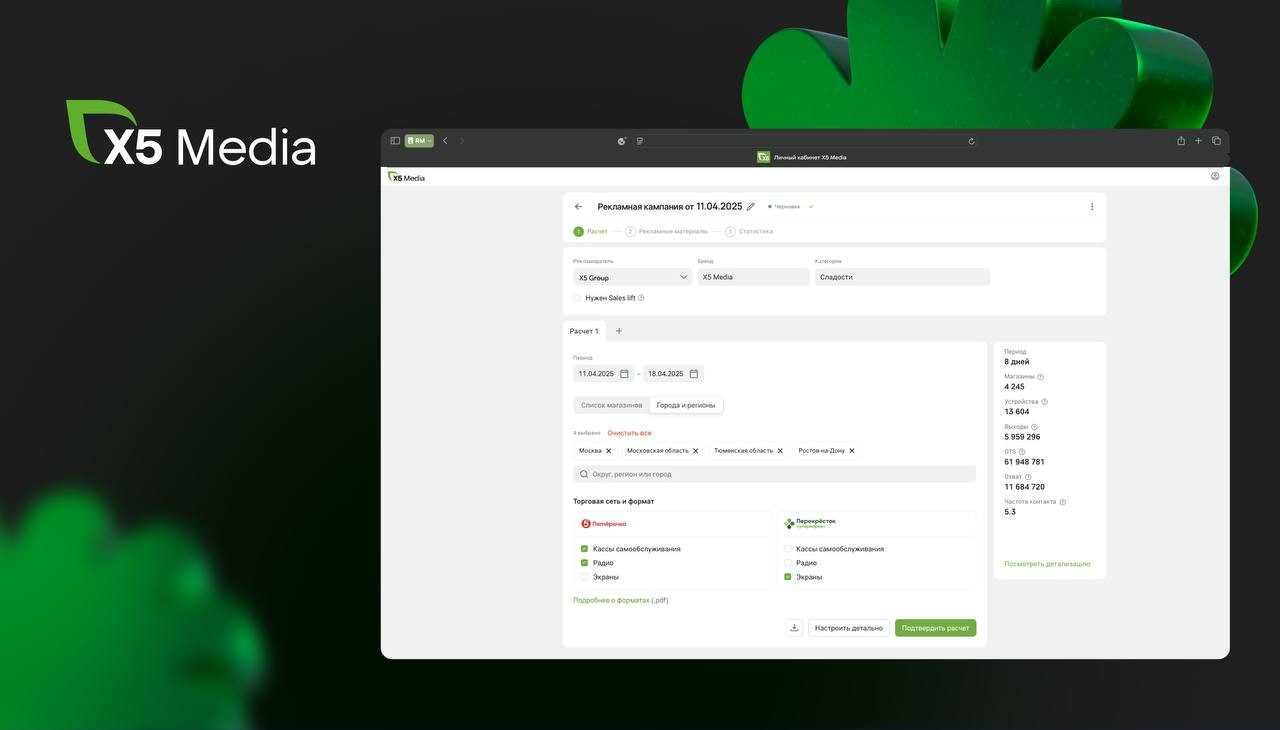Screen dimensions: 1280x730
Task: Go to the Статистика step
Action: pyautogui.click(x=749, y=231)
